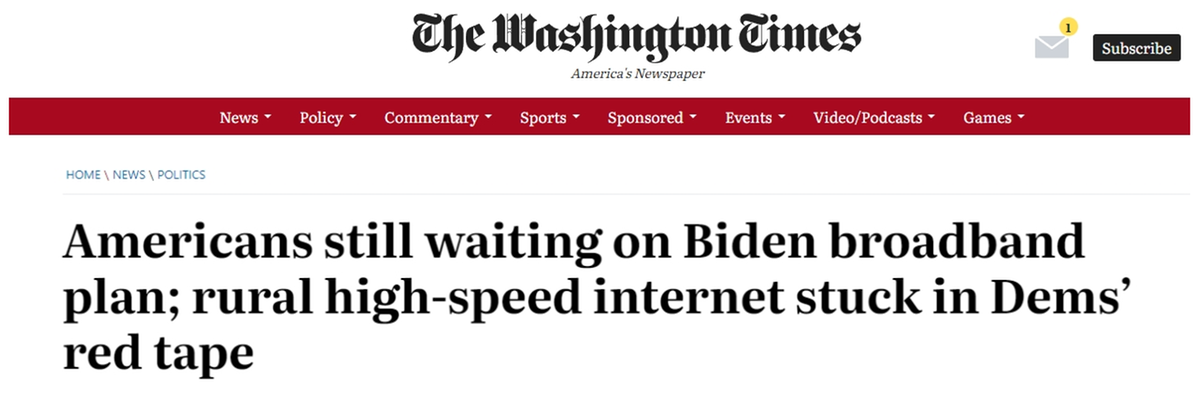Screen dimensions: 1200x400
Task: Open the POLITICS breadcrumb link
Action: (x=181, y=175)
